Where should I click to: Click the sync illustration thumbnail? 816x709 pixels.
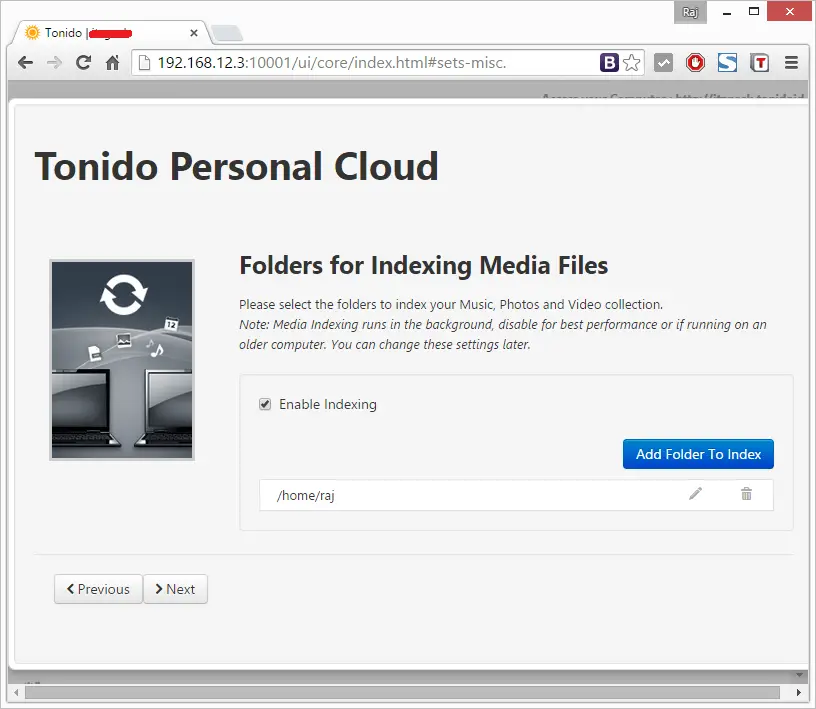tap(122, 360)
